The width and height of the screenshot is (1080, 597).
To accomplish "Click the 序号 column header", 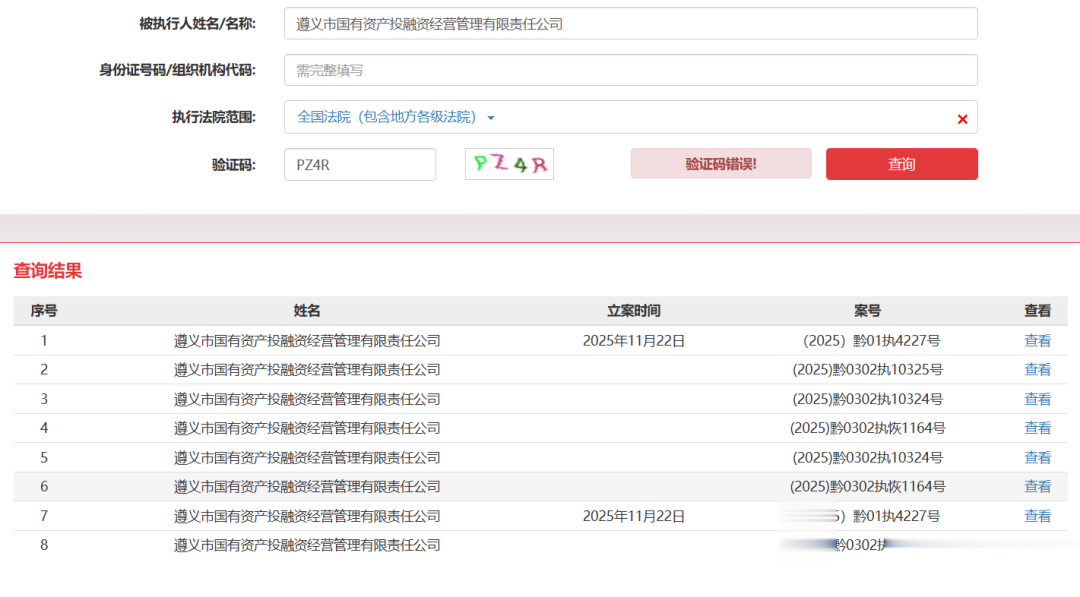I will (43, 311).
